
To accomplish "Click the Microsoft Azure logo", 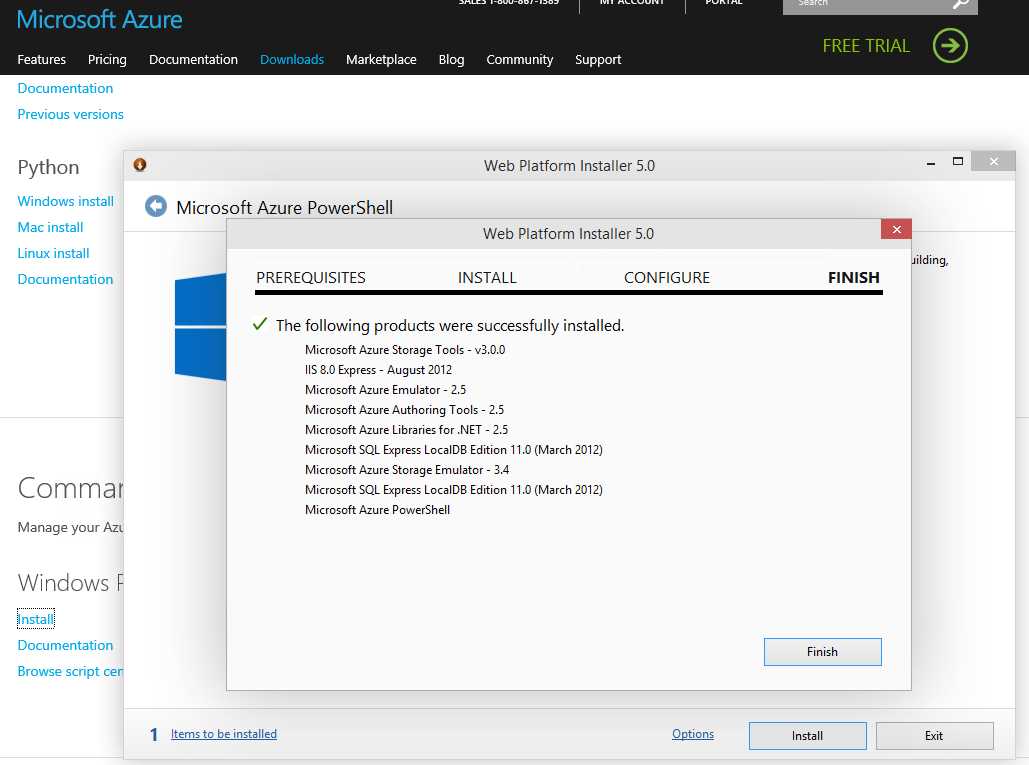I will tap(99, 19).
